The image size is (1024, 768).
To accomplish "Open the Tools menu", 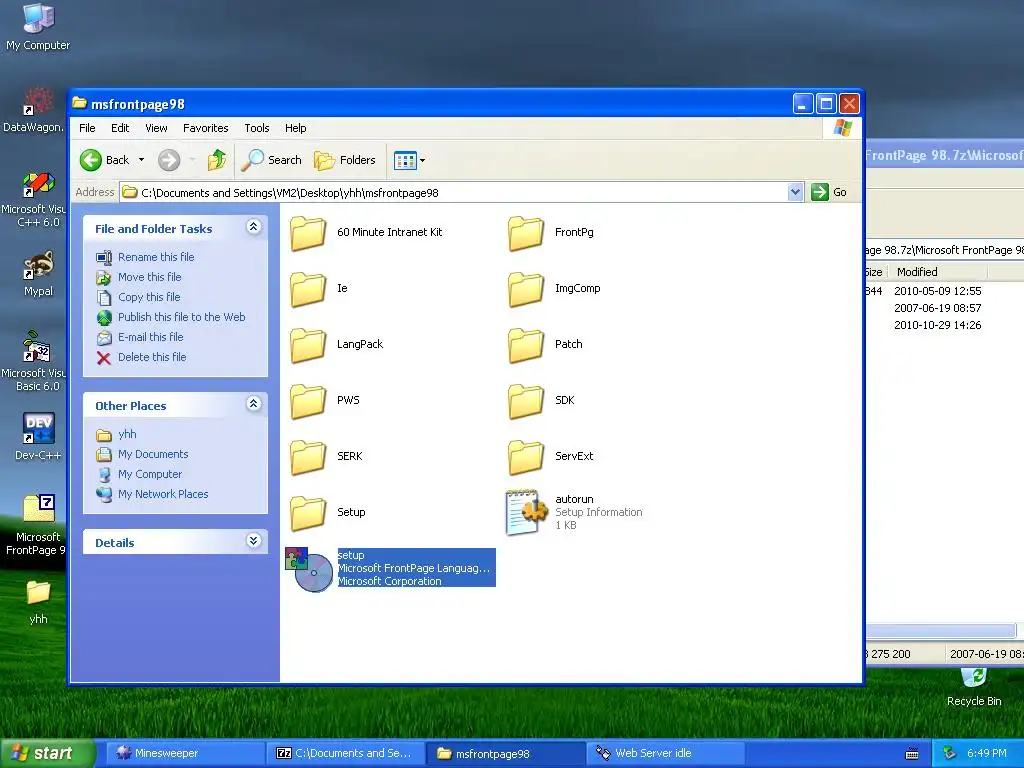I will coord(257,128).
